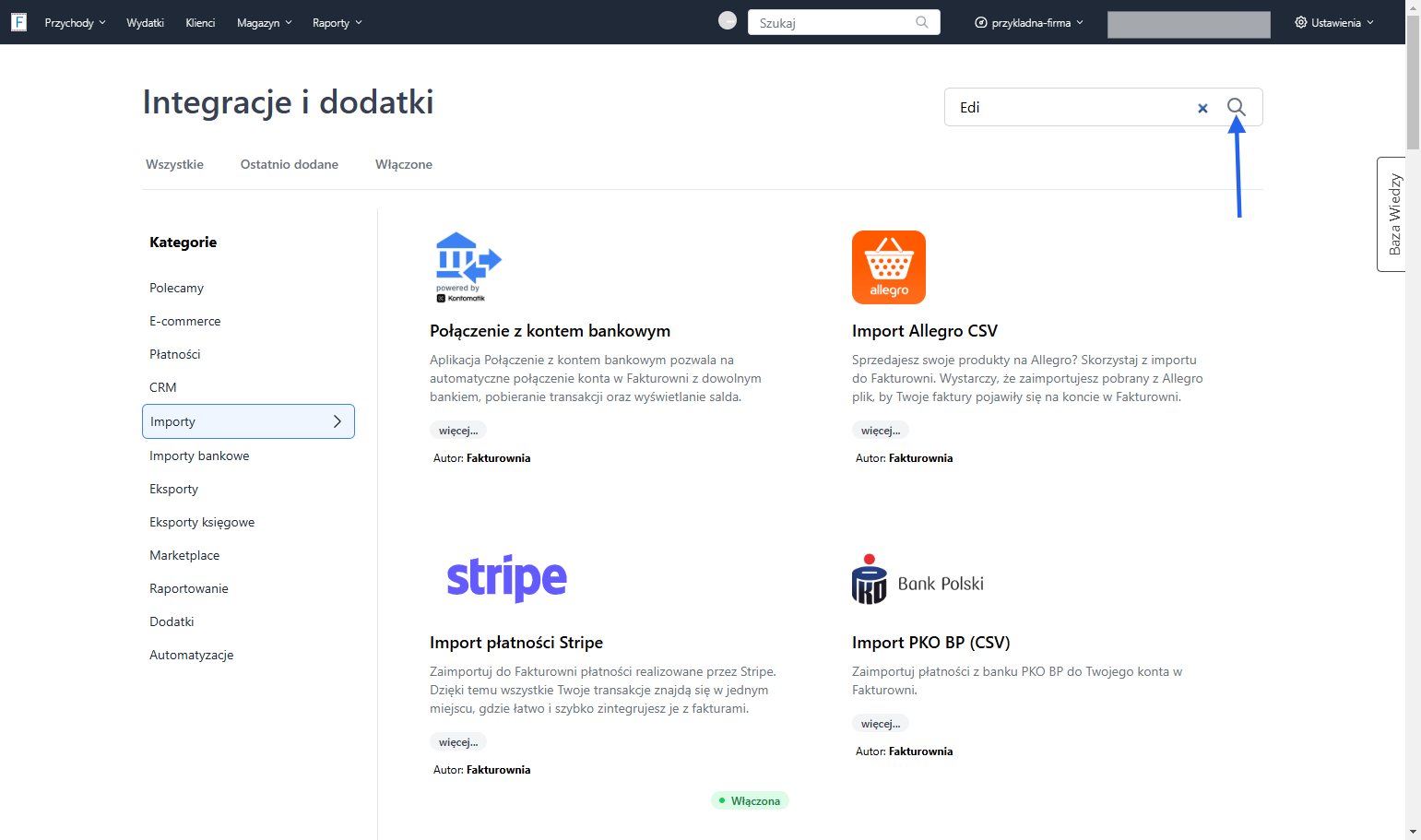Screen dimensions: 1421x840
Task: Open the PKO Bank Polski logo
Action: 918,579
